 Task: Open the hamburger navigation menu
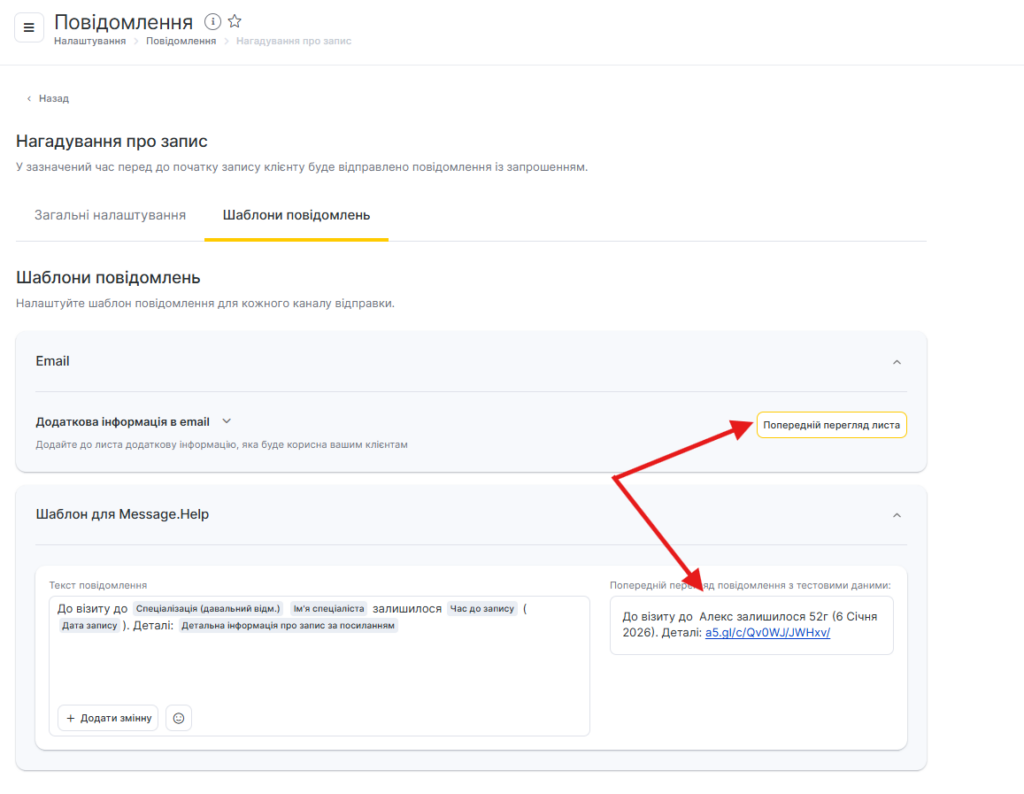(x=28, y=27)
